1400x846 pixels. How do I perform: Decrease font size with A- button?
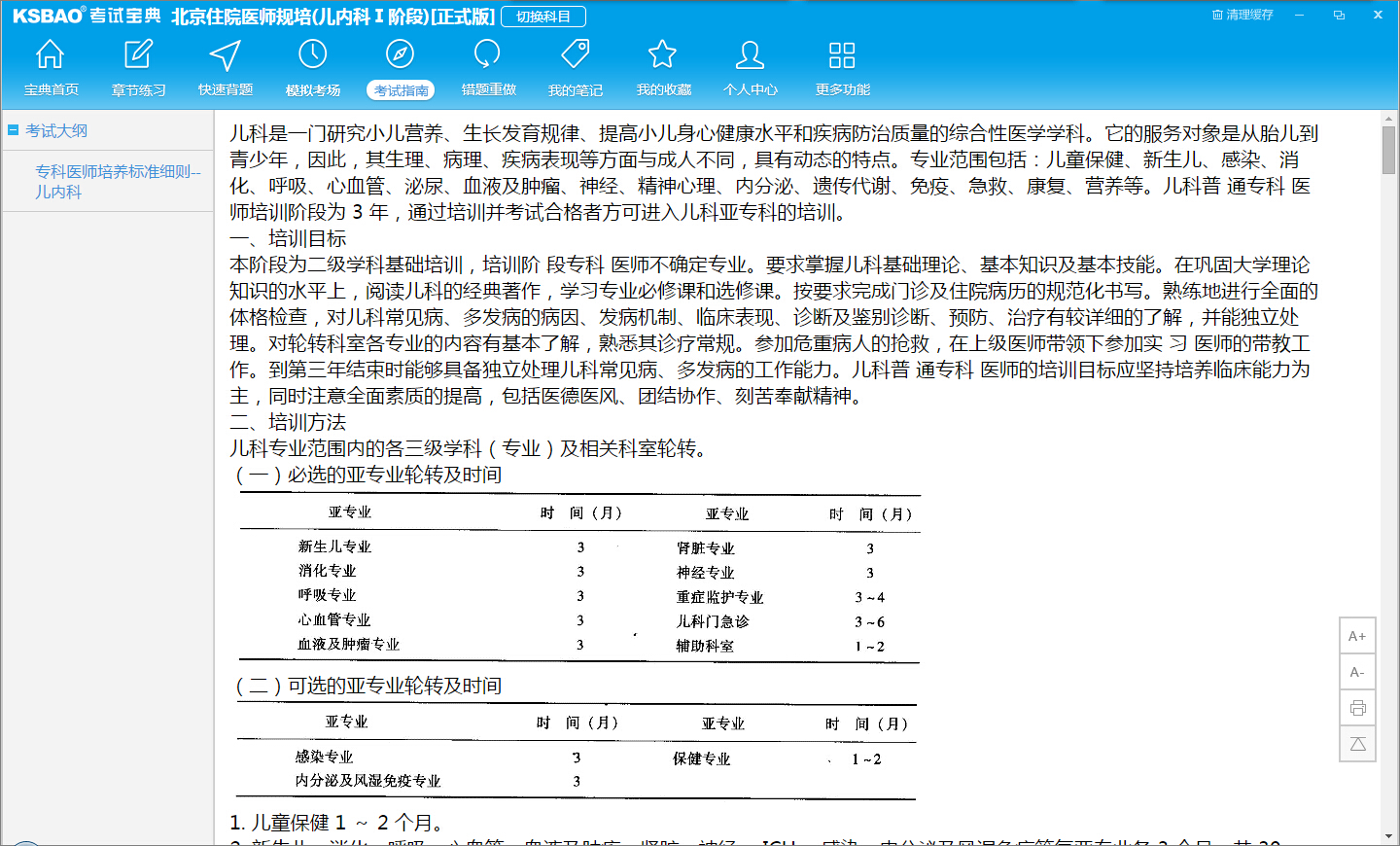coord(1357,672)
